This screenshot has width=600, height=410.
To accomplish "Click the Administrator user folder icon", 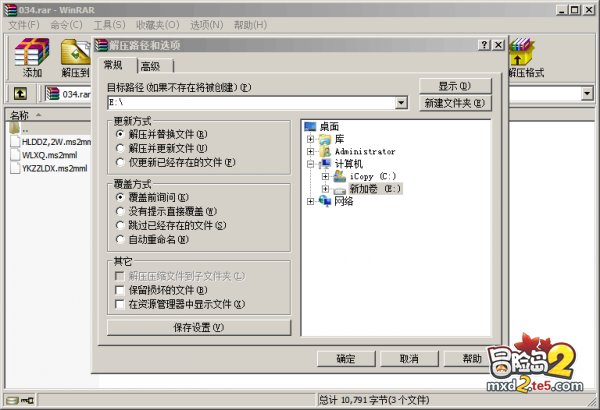I will (325, 152).
